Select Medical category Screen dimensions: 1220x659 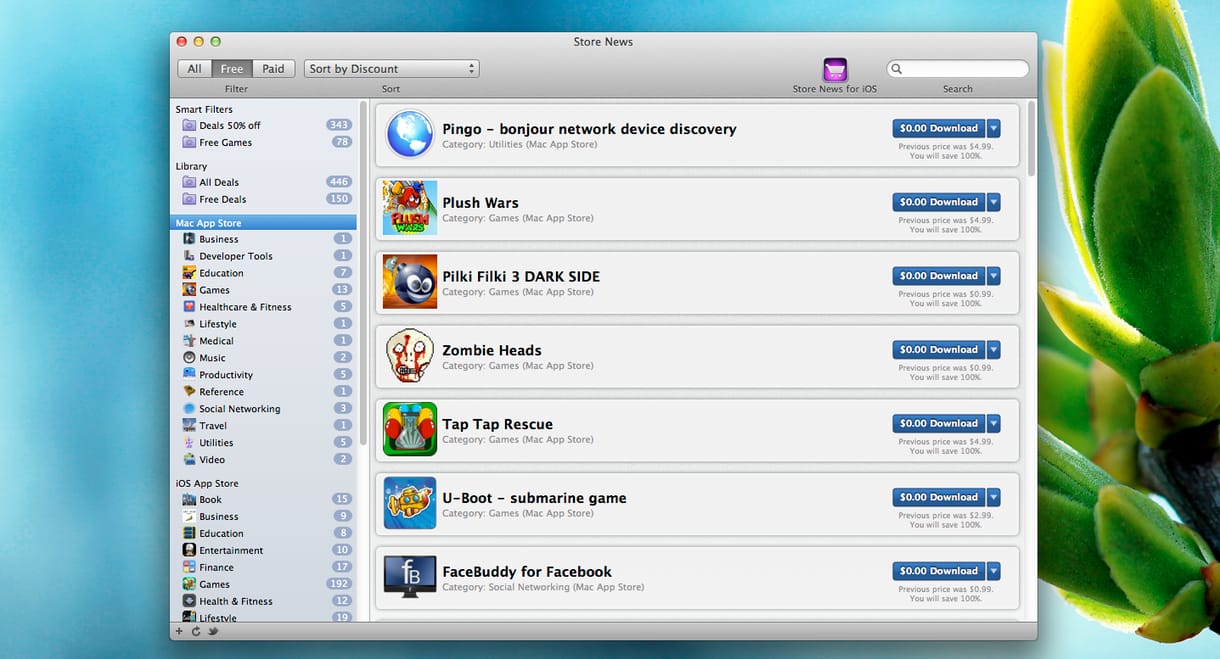coord(262,341)
